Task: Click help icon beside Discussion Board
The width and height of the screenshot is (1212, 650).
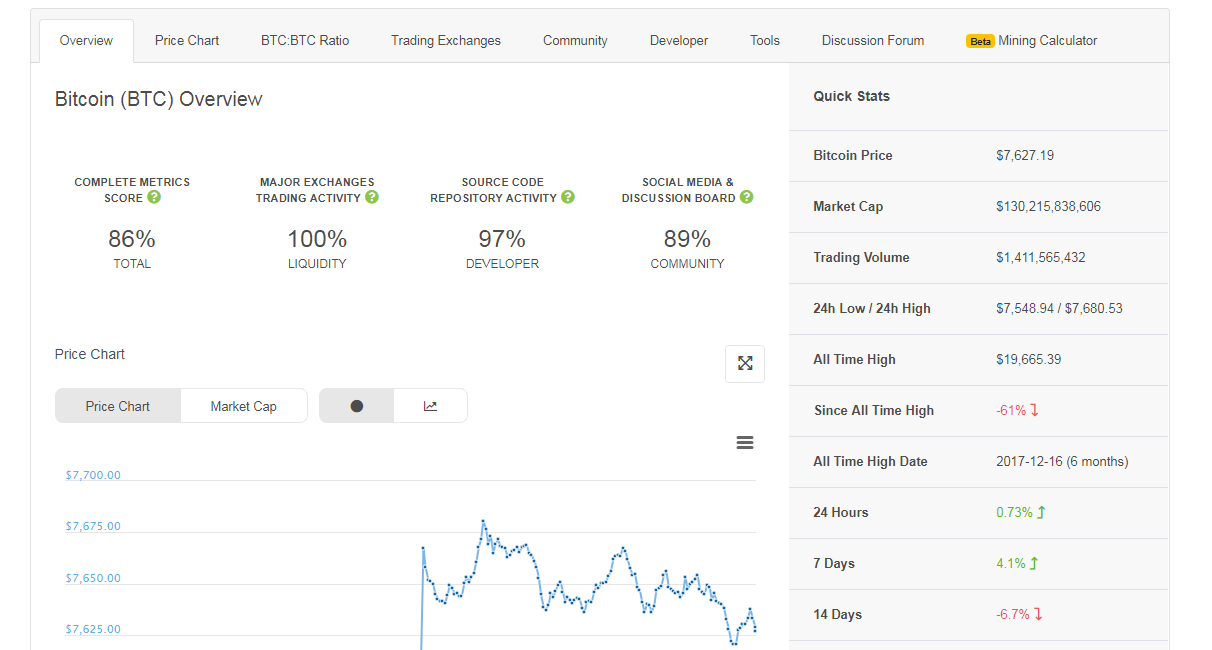Action: point(746,197)
